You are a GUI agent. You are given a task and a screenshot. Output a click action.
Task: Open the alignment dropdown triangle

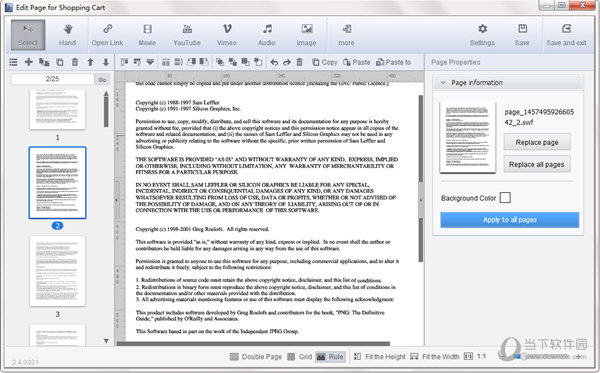point(150,62)
